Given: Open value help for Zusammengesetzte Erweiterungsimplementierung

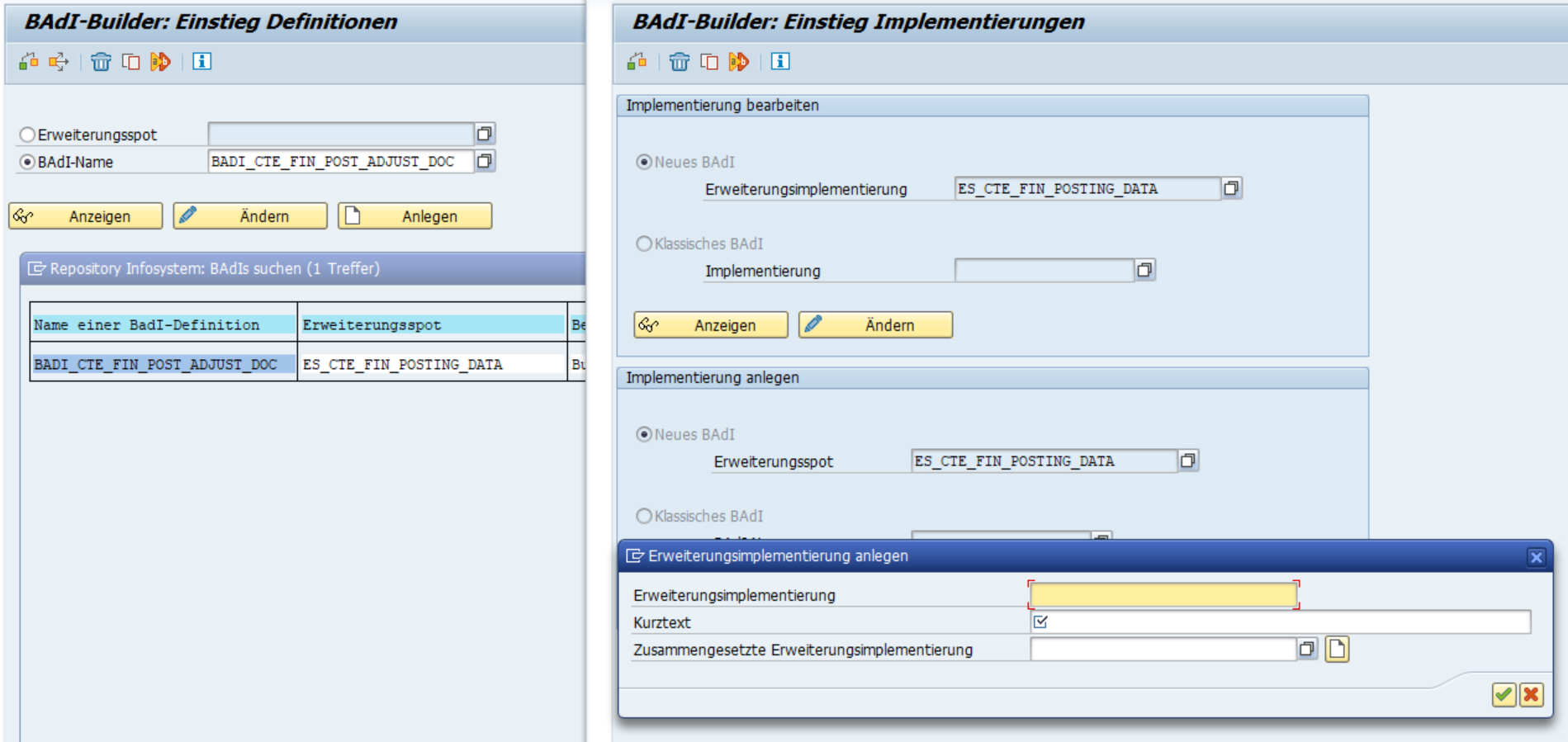Looking at the screenshot, I should [x=1306, y=650].
